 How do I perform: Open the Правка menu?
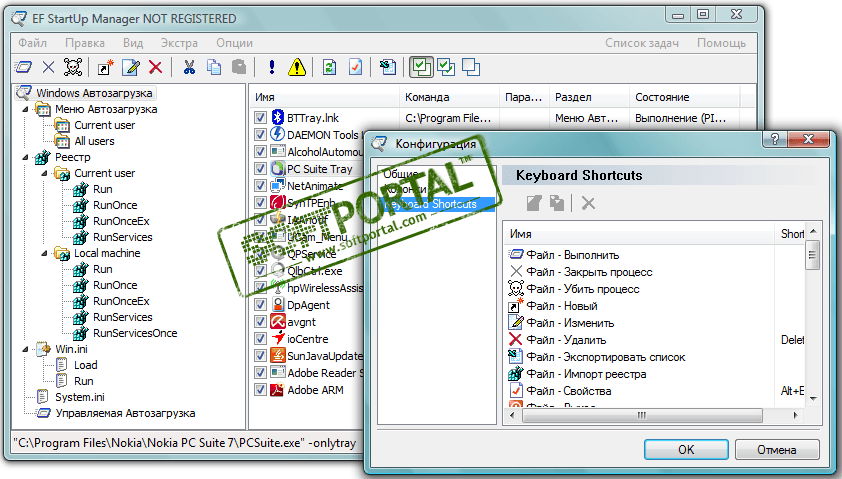tap(85, 43)
